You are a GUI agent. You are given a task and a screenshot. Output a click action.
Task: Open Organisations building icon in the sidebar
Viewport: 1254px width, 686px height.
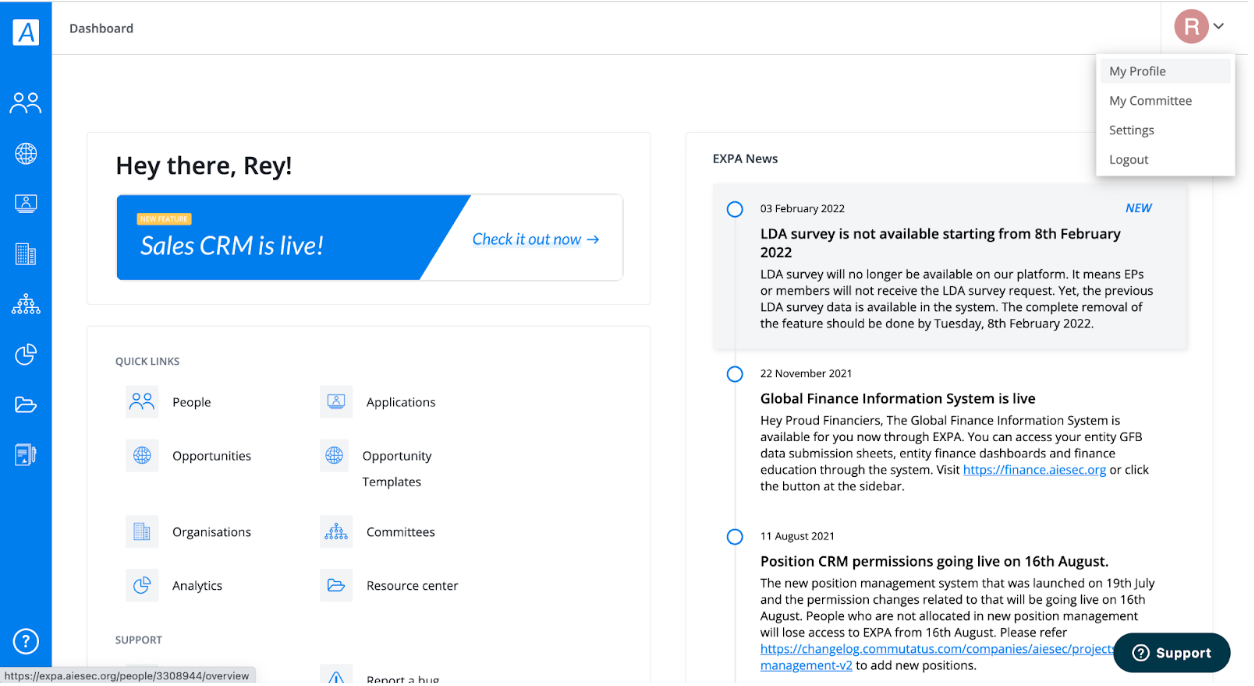[26, 254]
